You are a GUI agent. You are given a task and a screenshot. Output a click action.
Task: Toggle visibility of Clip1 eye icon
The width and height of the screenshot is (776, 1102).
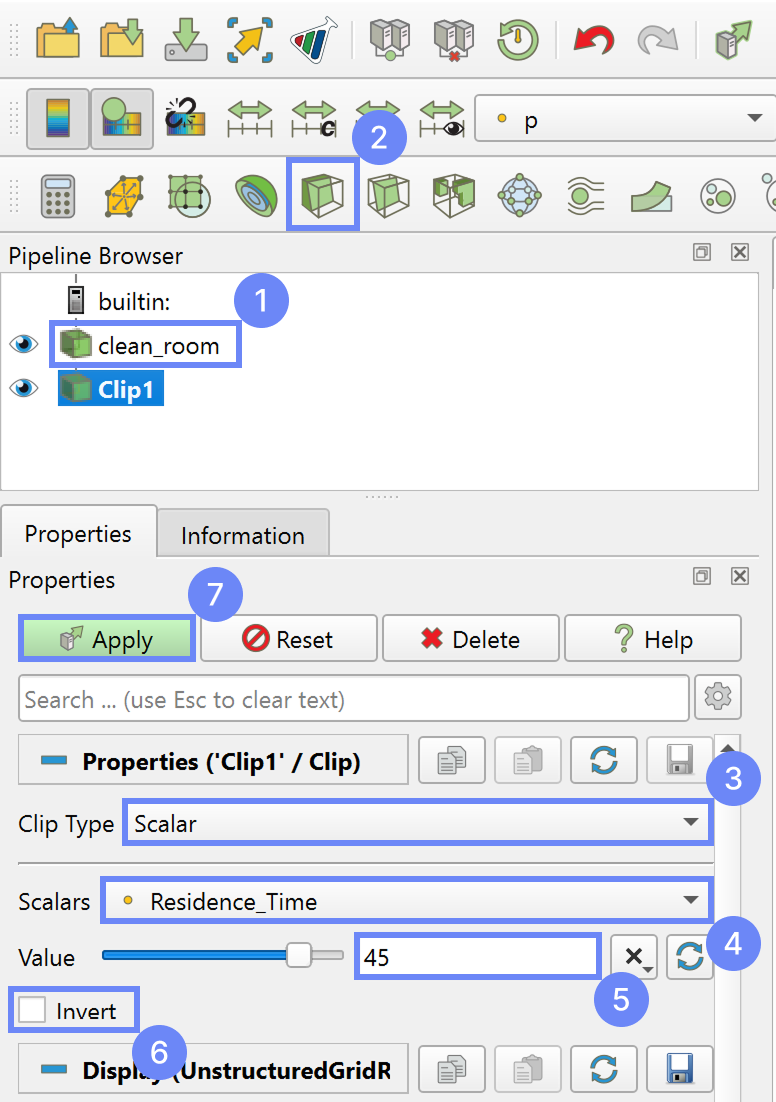[x=22, y=388]
